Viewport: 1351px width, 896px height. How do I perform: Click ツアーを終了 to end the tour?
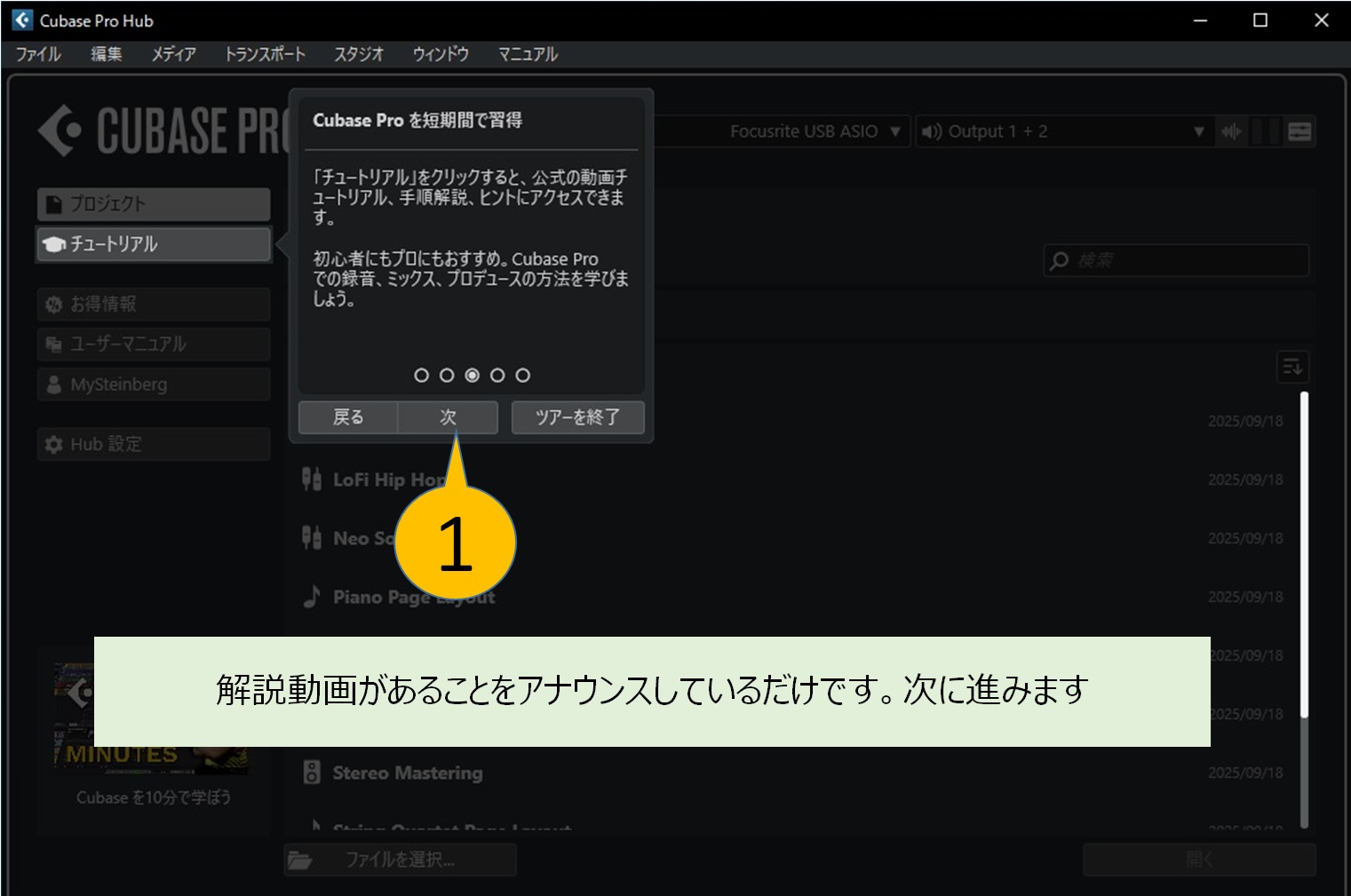click(x=577, y=417)
